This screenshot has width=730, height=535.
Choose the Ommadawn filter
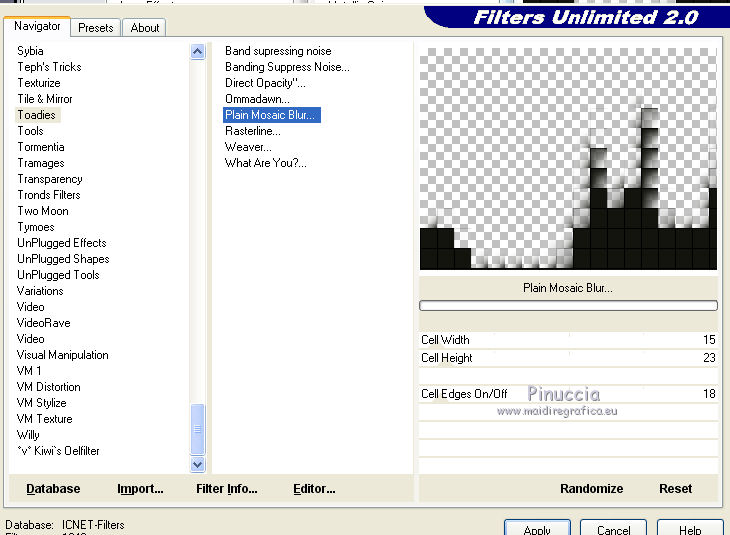[257, 99]
